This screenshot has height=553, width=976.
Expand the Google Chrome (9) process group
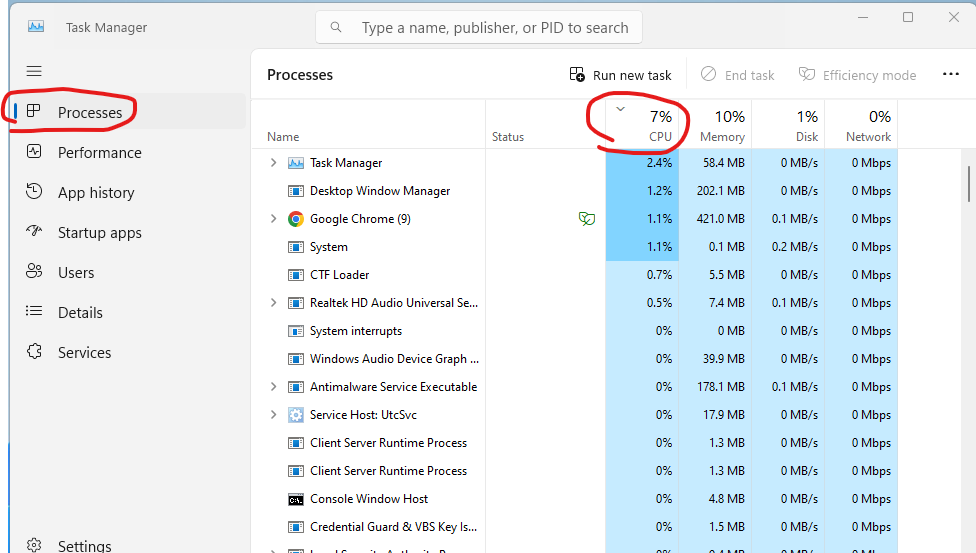273,219
